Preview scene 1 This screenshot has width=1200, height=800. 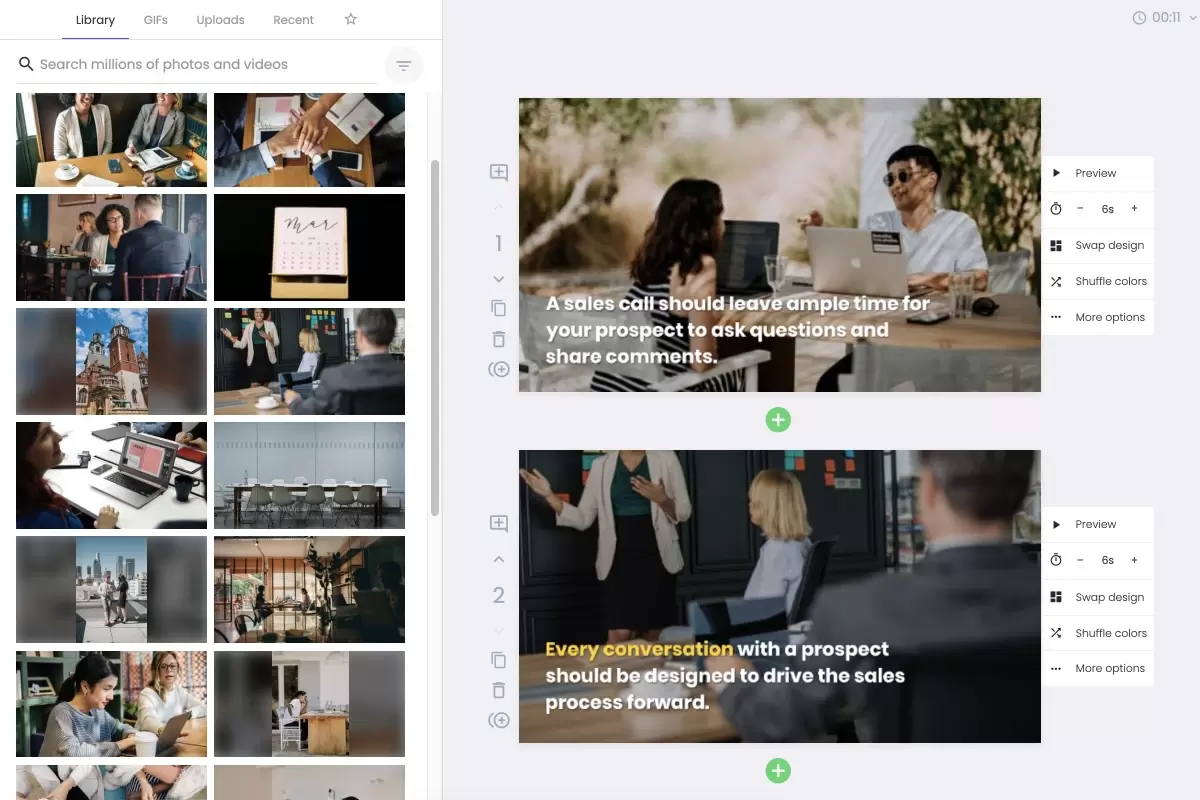(x=1098, y=173)
